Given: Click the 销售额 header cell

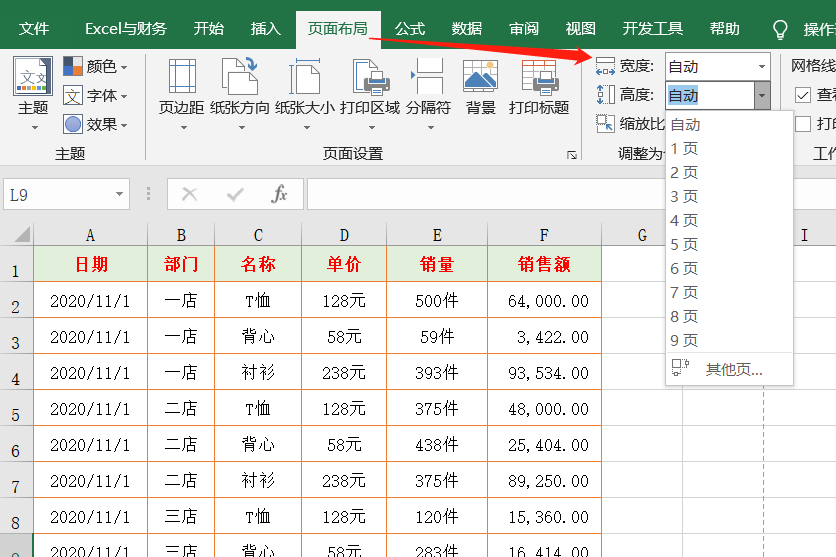Looking at the screenshot, I should pyautogui.click(x=544, y=264).
